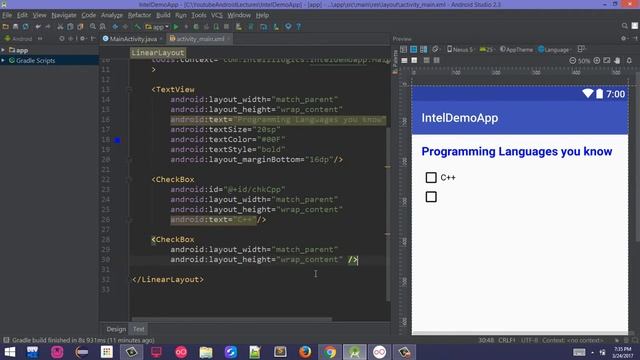Screen dimensions: 640x360
Task: Open the File menu
Action: click(7, 15)
